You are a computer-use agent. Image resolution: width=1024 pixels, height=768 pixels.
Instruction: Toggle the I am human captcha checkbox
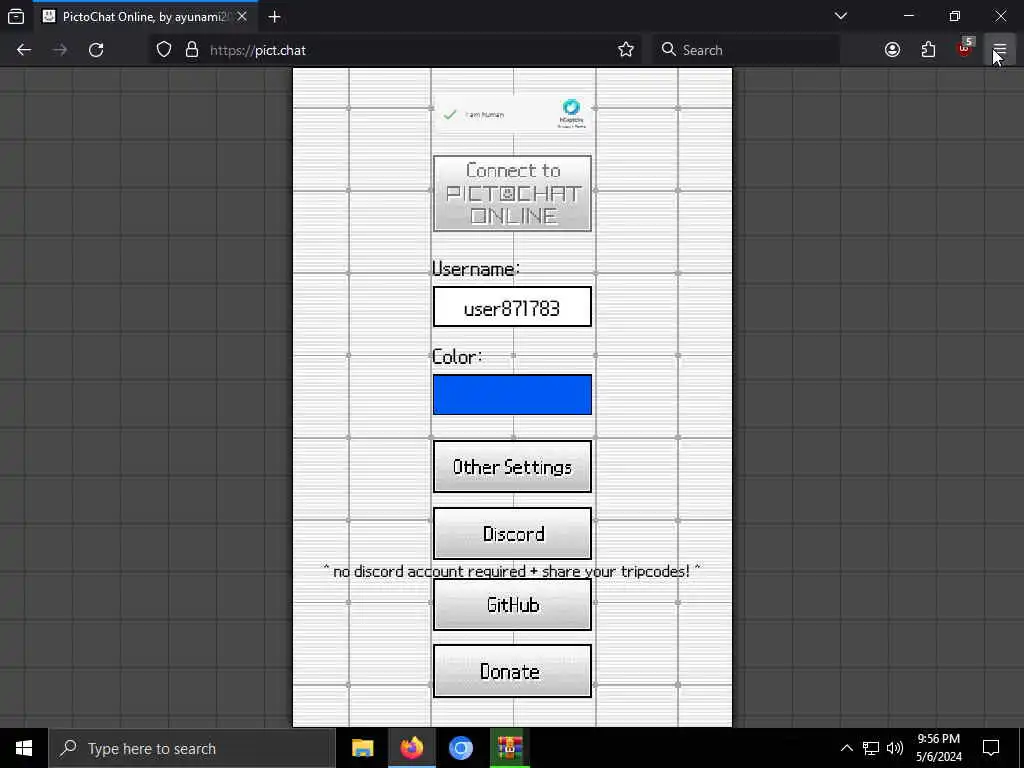click(x=449, y=115)
